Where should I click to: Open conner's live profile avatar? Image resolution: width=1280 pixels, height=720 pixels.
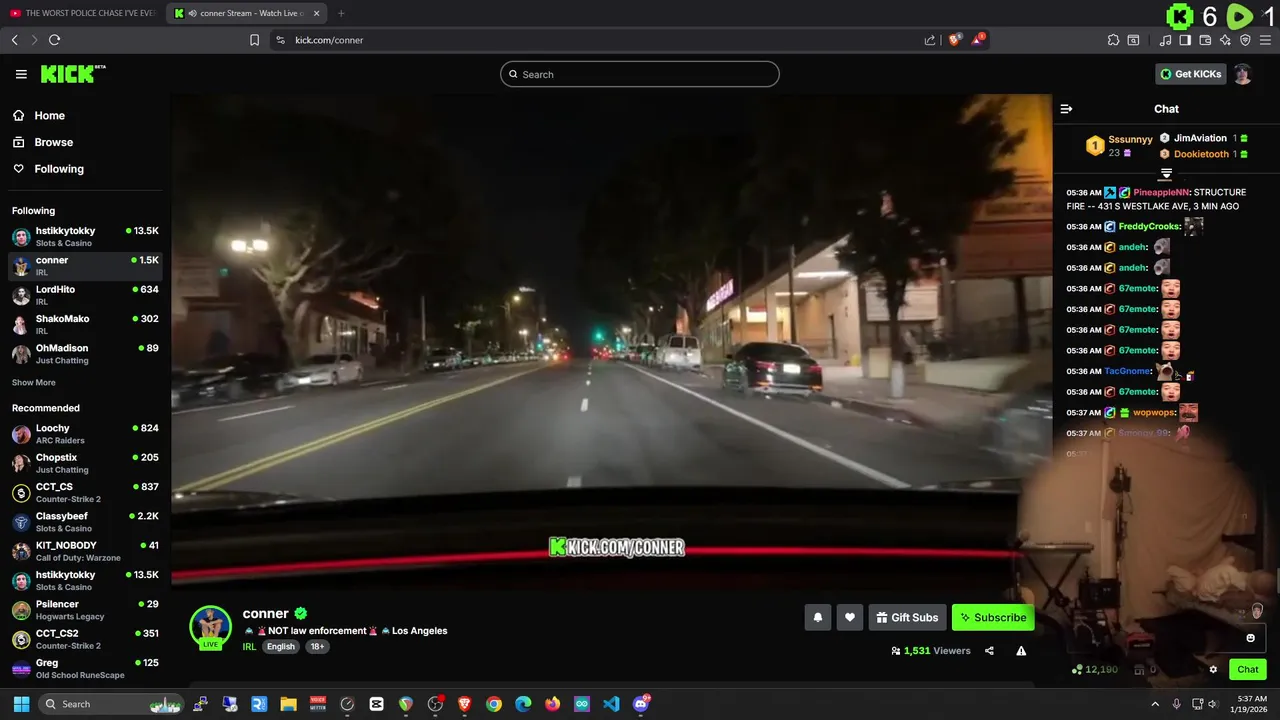[210, 627]
